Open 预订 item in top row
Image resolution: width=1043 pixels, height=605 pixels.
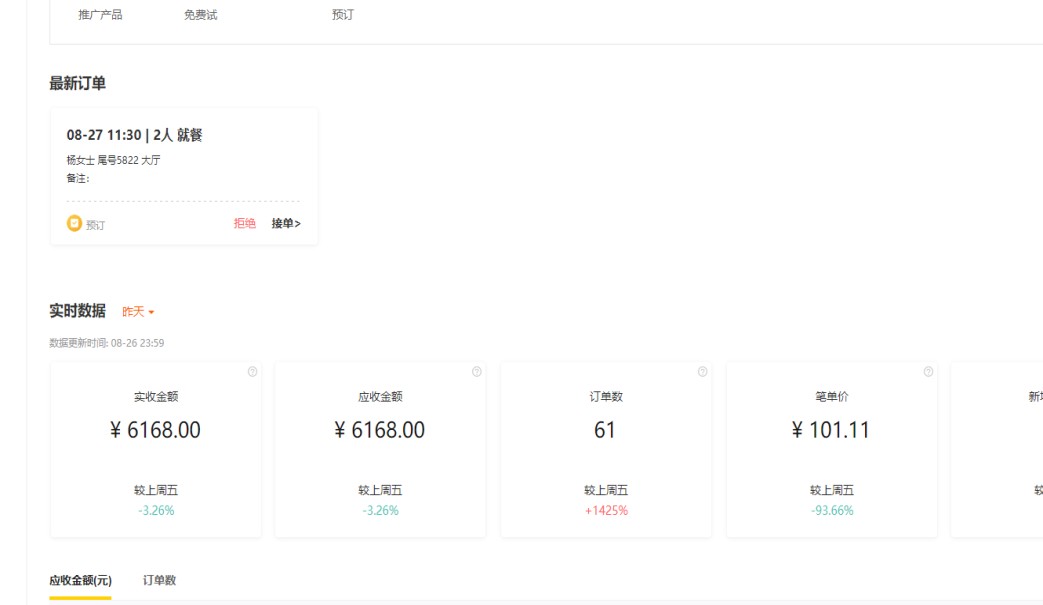[x=342, y=15]
